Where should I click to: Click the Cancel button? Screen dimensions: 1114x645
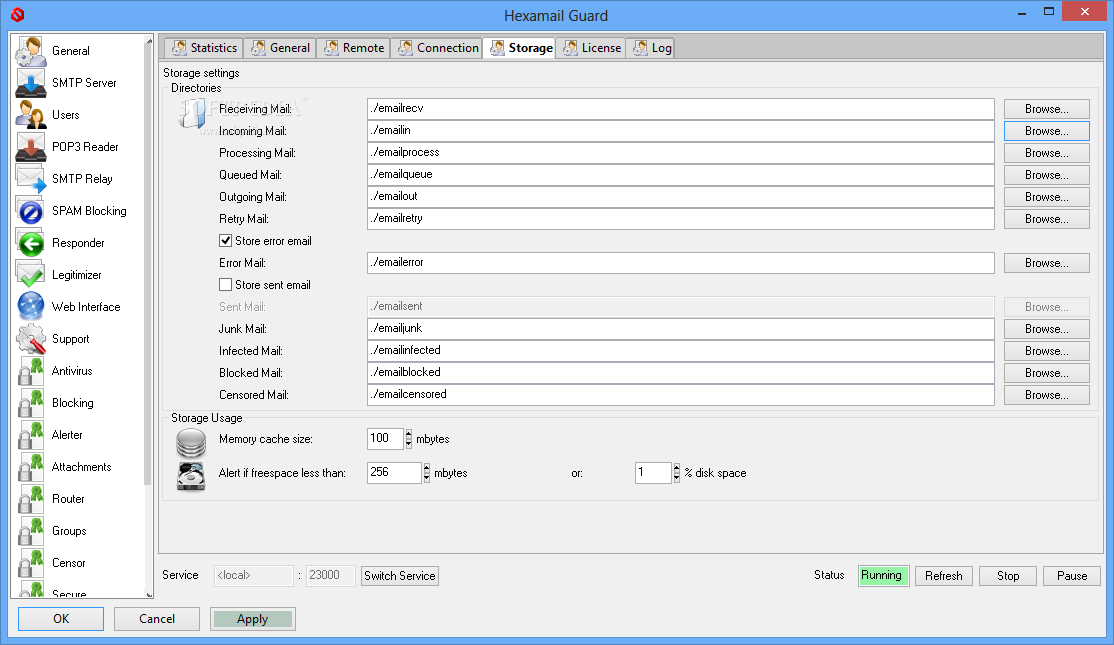(x=157, y=619)
